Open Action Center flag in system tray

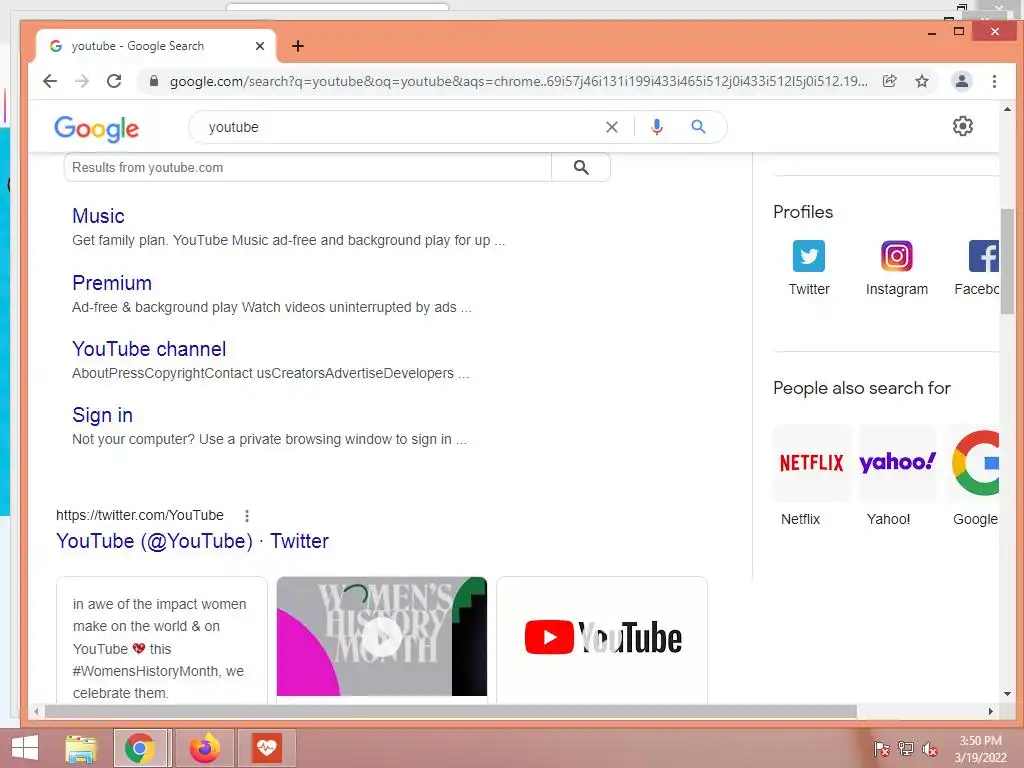point(882,749)
